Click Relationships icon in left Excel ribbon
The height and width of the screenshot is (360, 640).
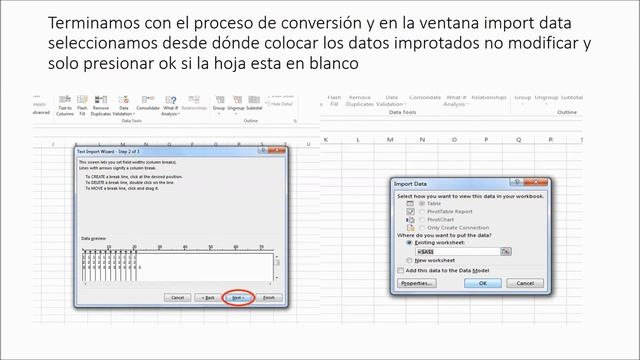tap(194, 99)
